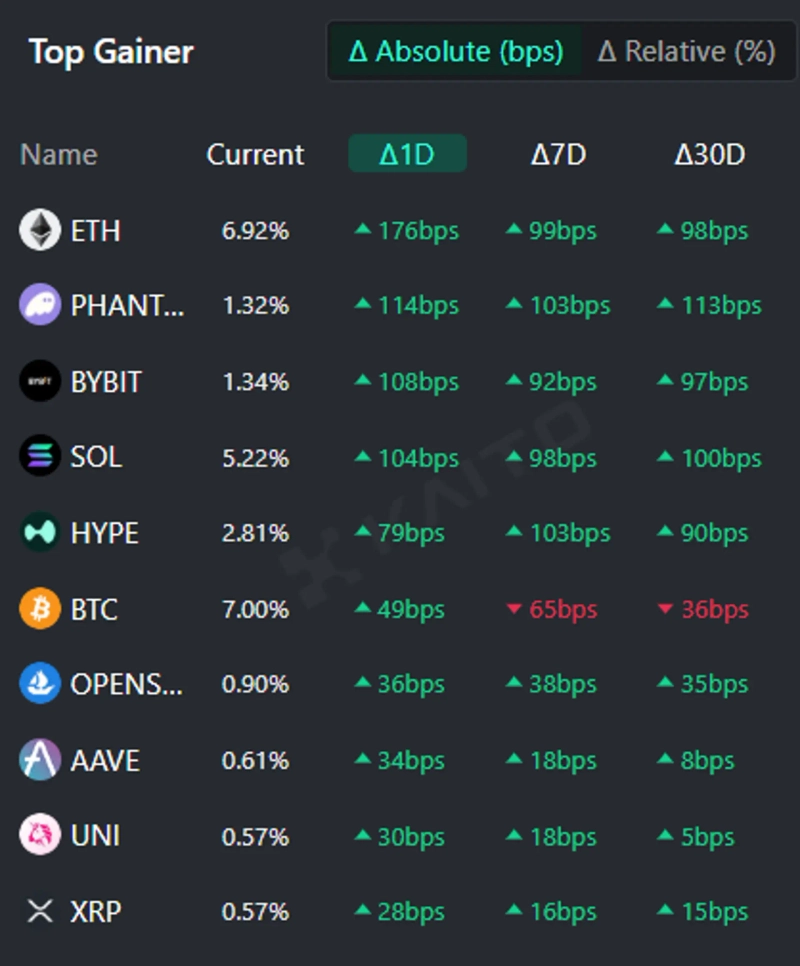Click the orange Bitcoin logo icon
The width and height of the screenshot is (800, 966).
tap(40, 608)
